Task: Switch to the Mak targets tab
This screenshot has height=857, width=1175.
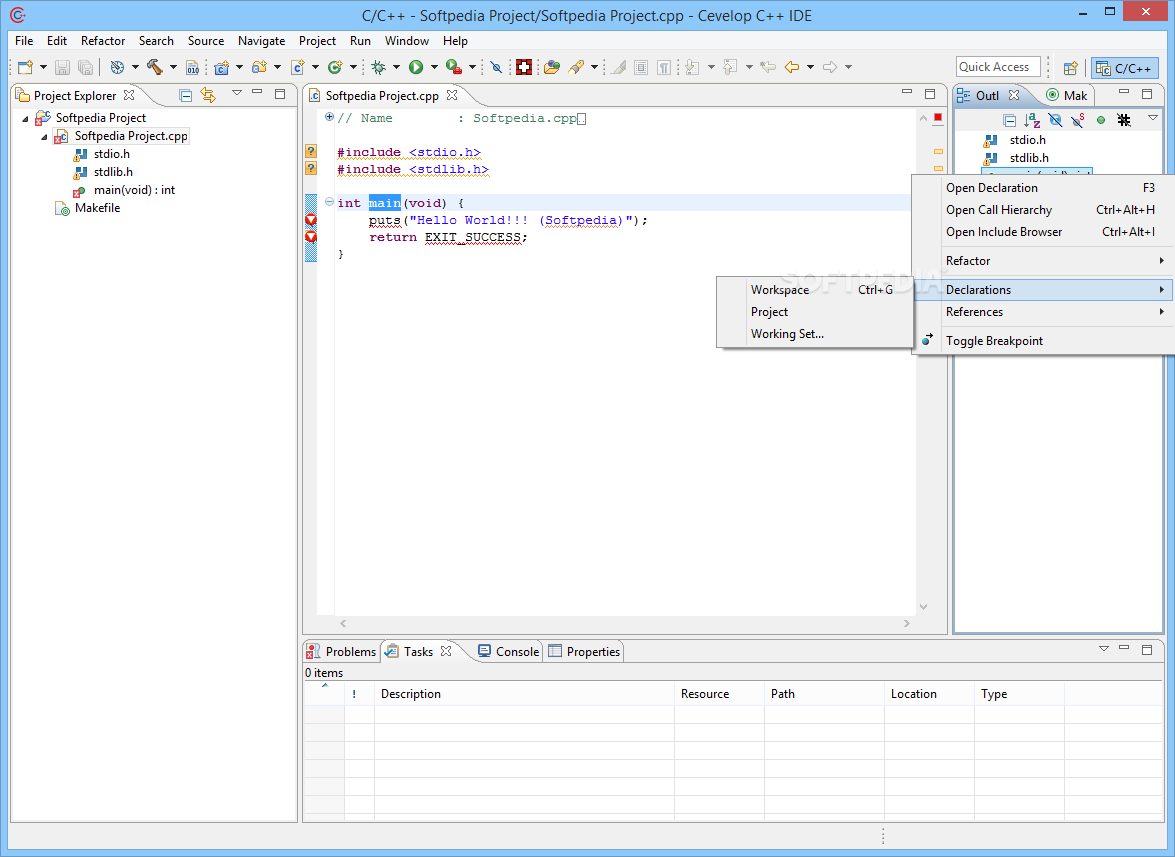Action: 1067,95
